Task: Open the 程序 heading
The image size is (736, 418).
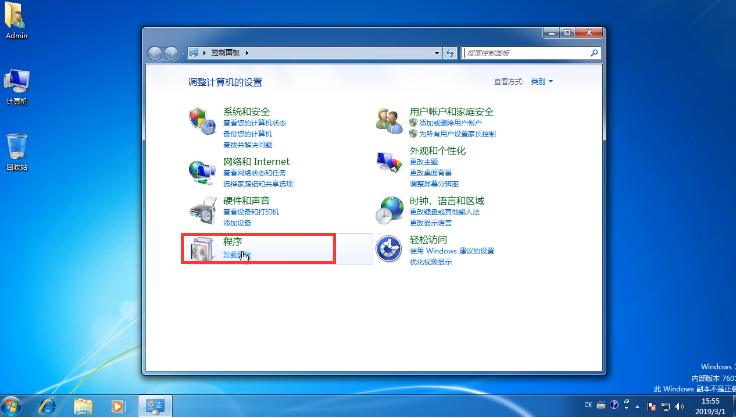Action: pos(232,242)
